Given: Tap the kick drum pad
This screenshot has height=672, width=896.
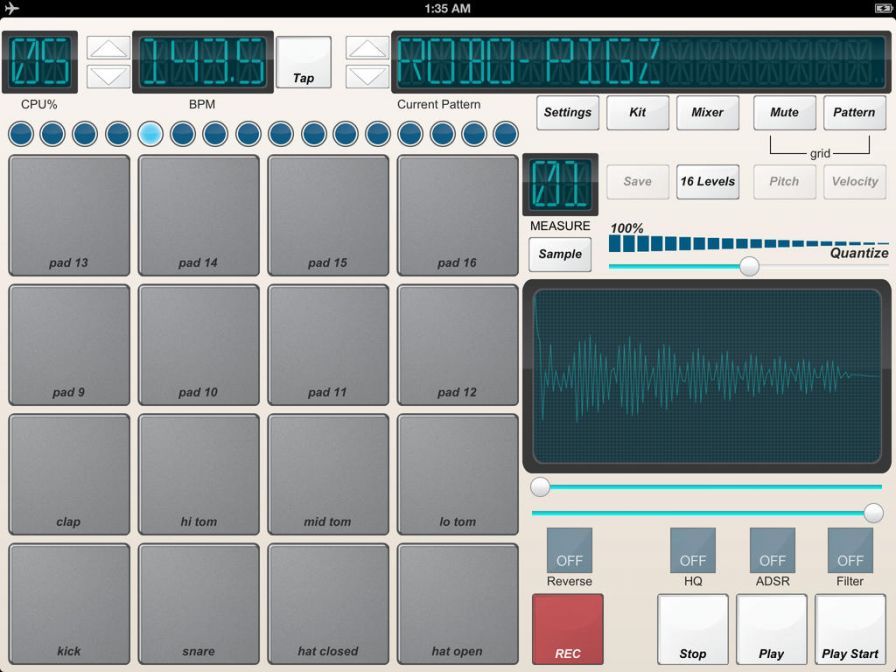Looking at the screenshot, I should point(69,603).
